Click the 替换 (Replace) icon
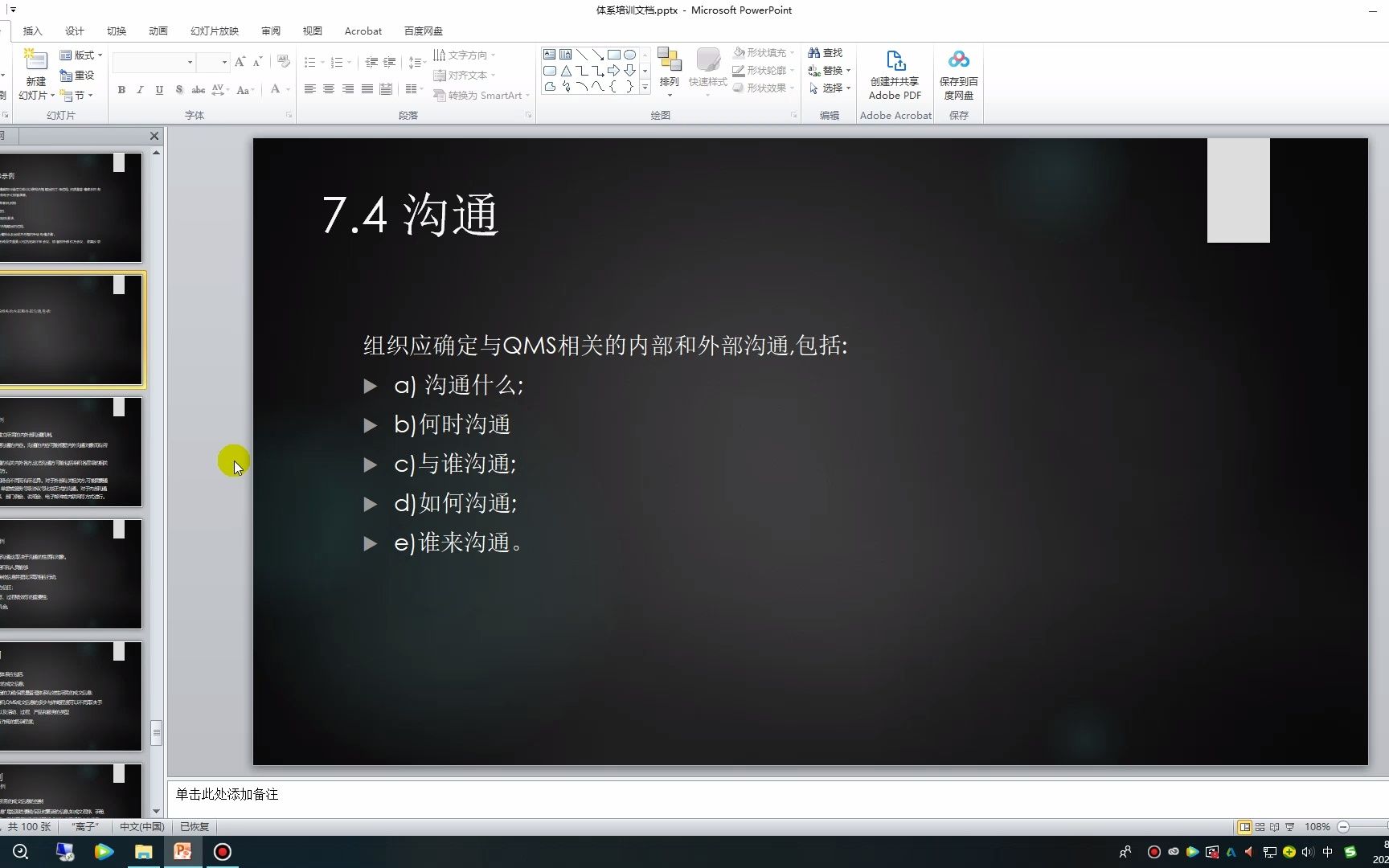This screenshot has height=868, width=1389. [829, 70]
